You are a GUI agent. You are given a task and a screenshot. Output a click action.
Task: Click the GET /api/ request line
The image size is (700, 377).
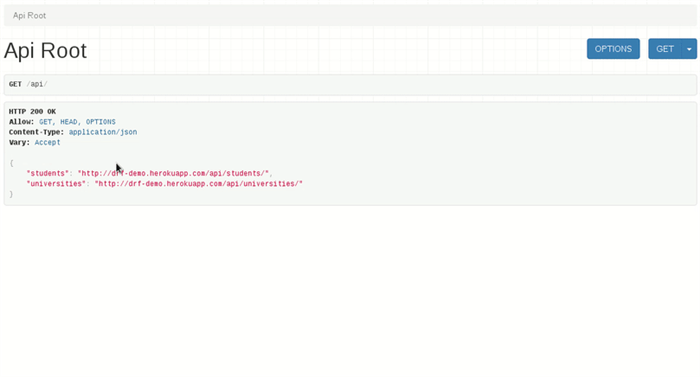coord(350,84)
